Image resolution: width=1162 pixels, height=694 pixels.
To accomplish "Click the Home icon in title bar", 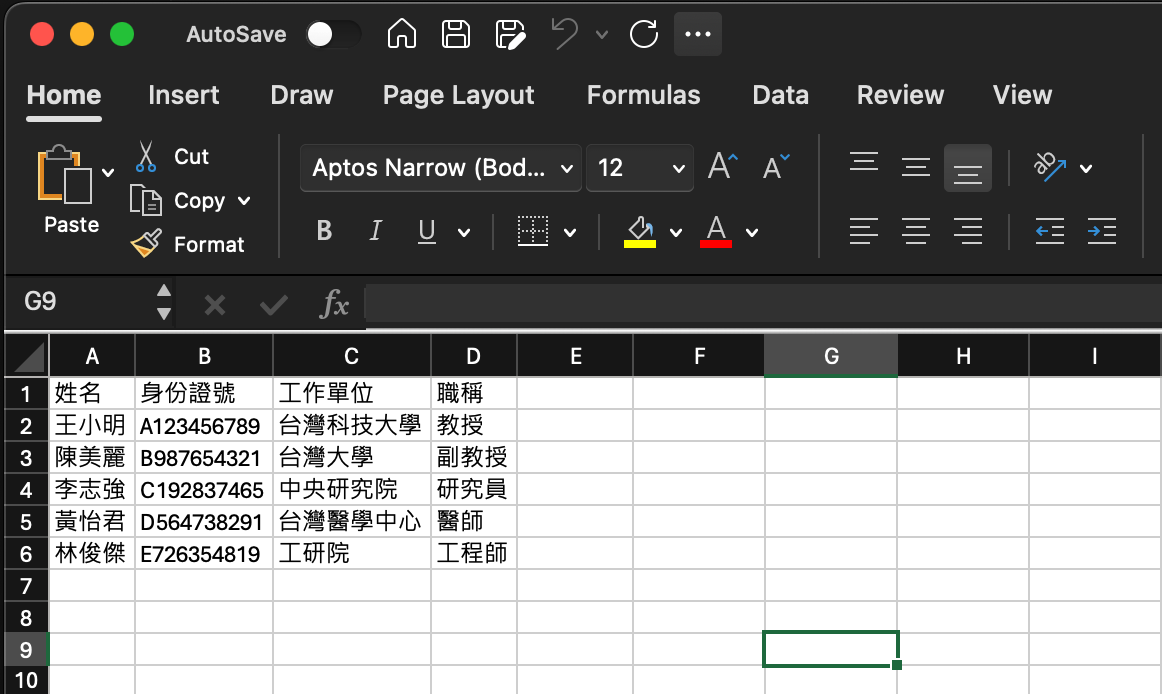I will pyautogui.click(x=401, y=34).
